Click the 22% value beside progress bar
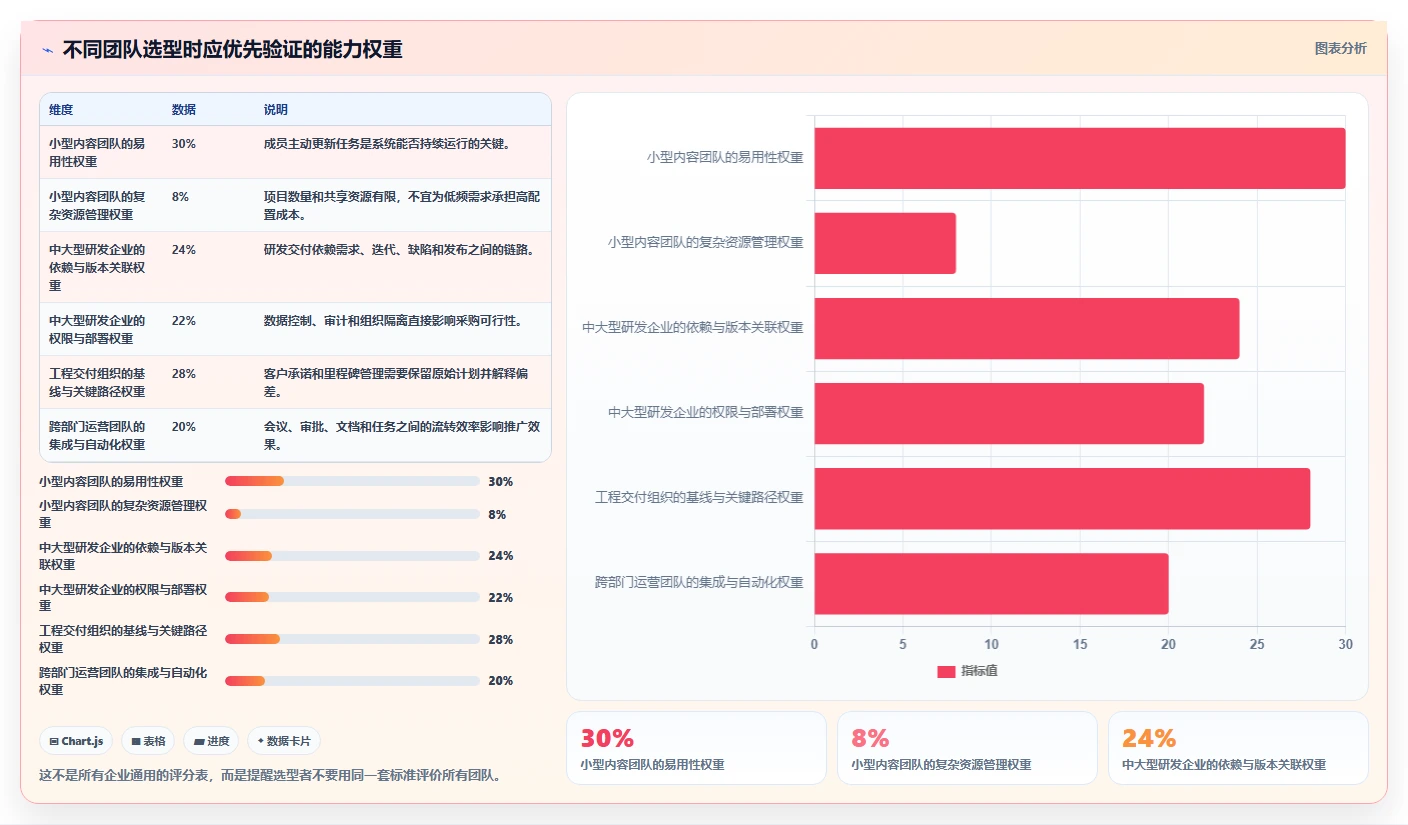The image size is (1408, 825). tap(500, 598)
